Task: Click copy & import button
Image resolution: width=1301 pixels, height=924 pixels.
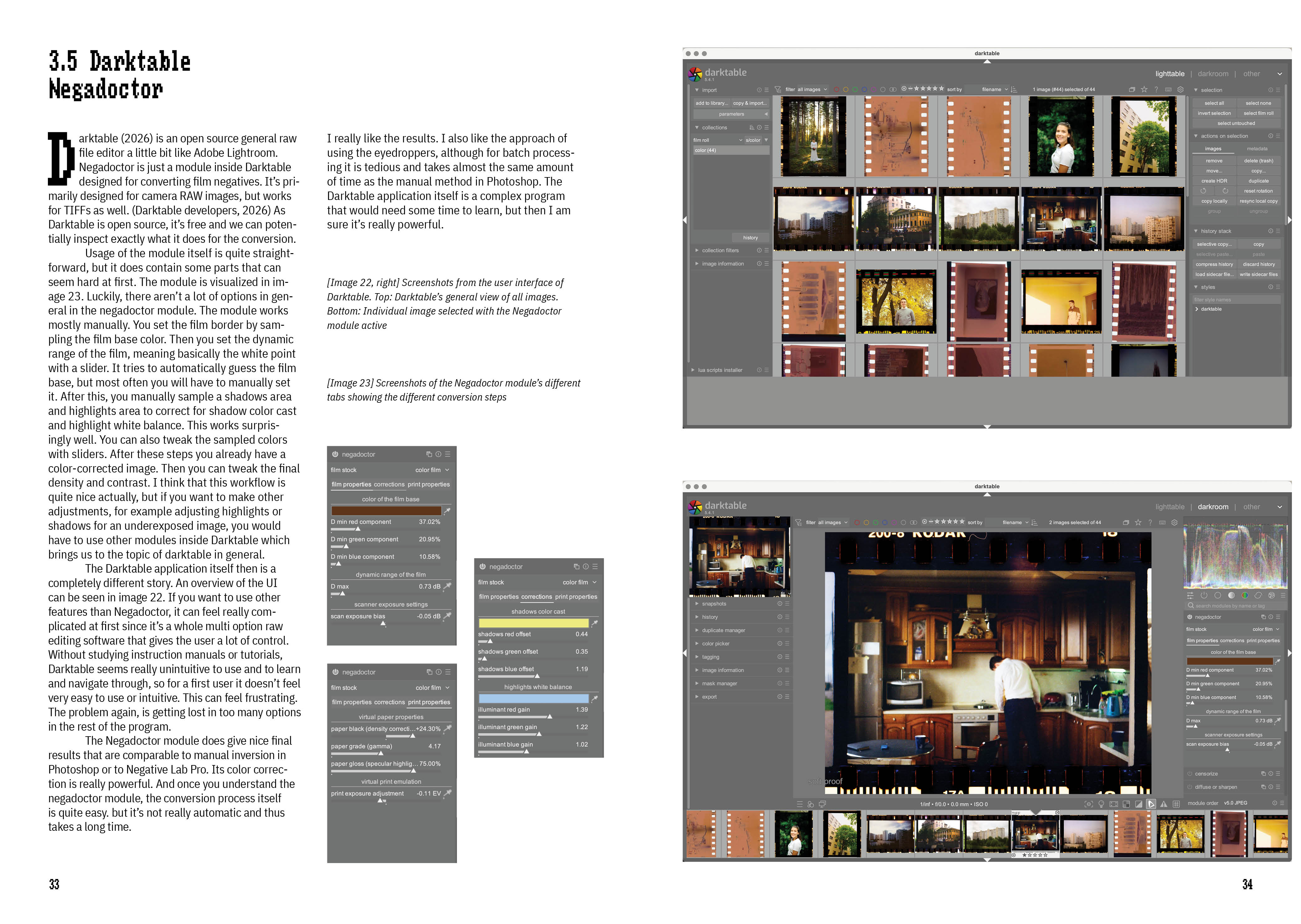Action: point(750,103)
